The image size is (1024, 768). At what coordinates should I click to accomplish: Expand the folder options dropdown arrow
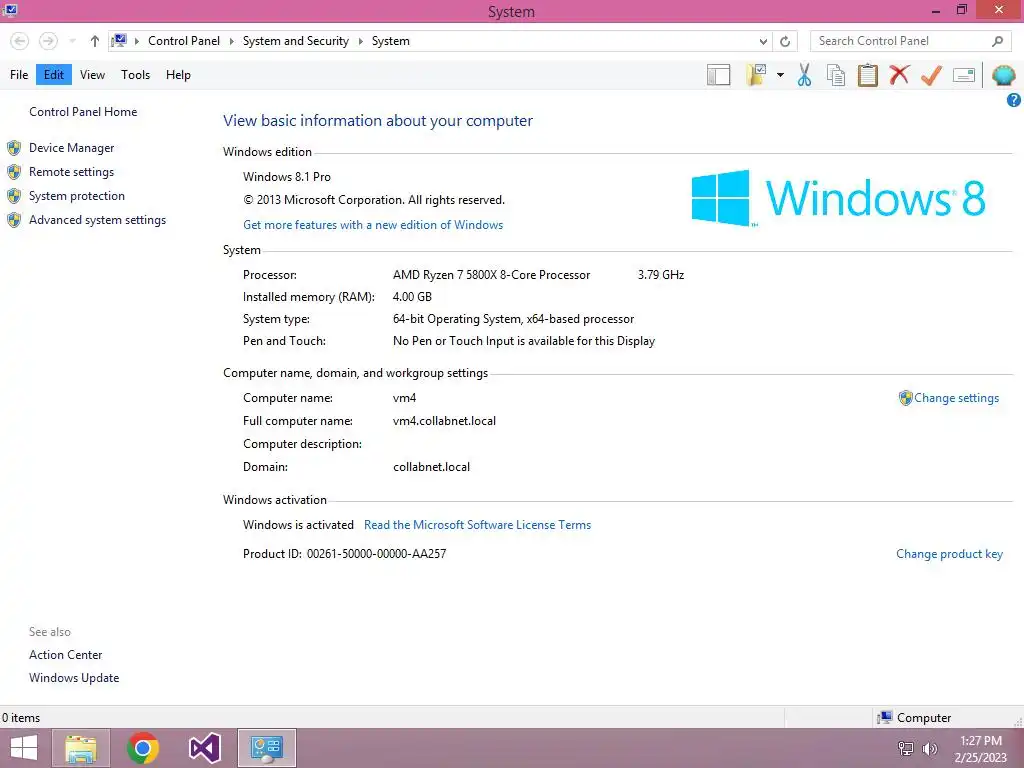click(x=780, y=75)
